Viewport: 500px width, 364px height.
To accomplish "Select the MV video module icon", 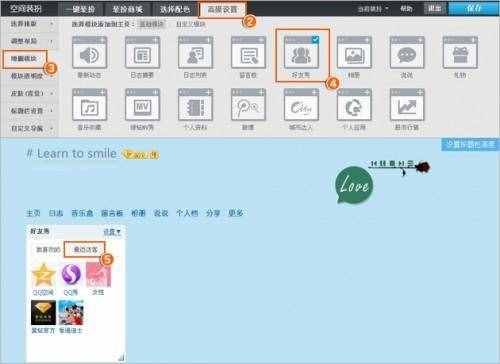I will click(x=142, y=105).
